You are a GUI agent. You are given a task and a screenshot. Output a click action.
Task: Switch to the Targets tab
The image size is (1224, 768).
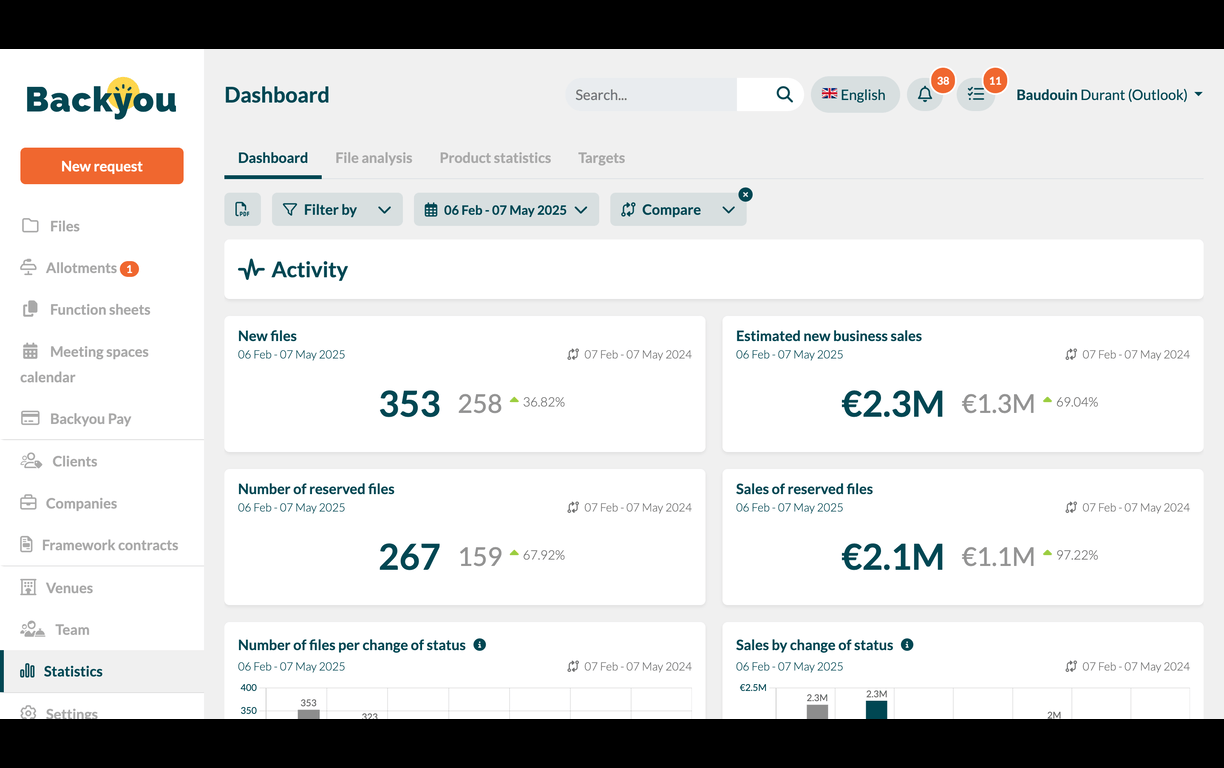601,158
